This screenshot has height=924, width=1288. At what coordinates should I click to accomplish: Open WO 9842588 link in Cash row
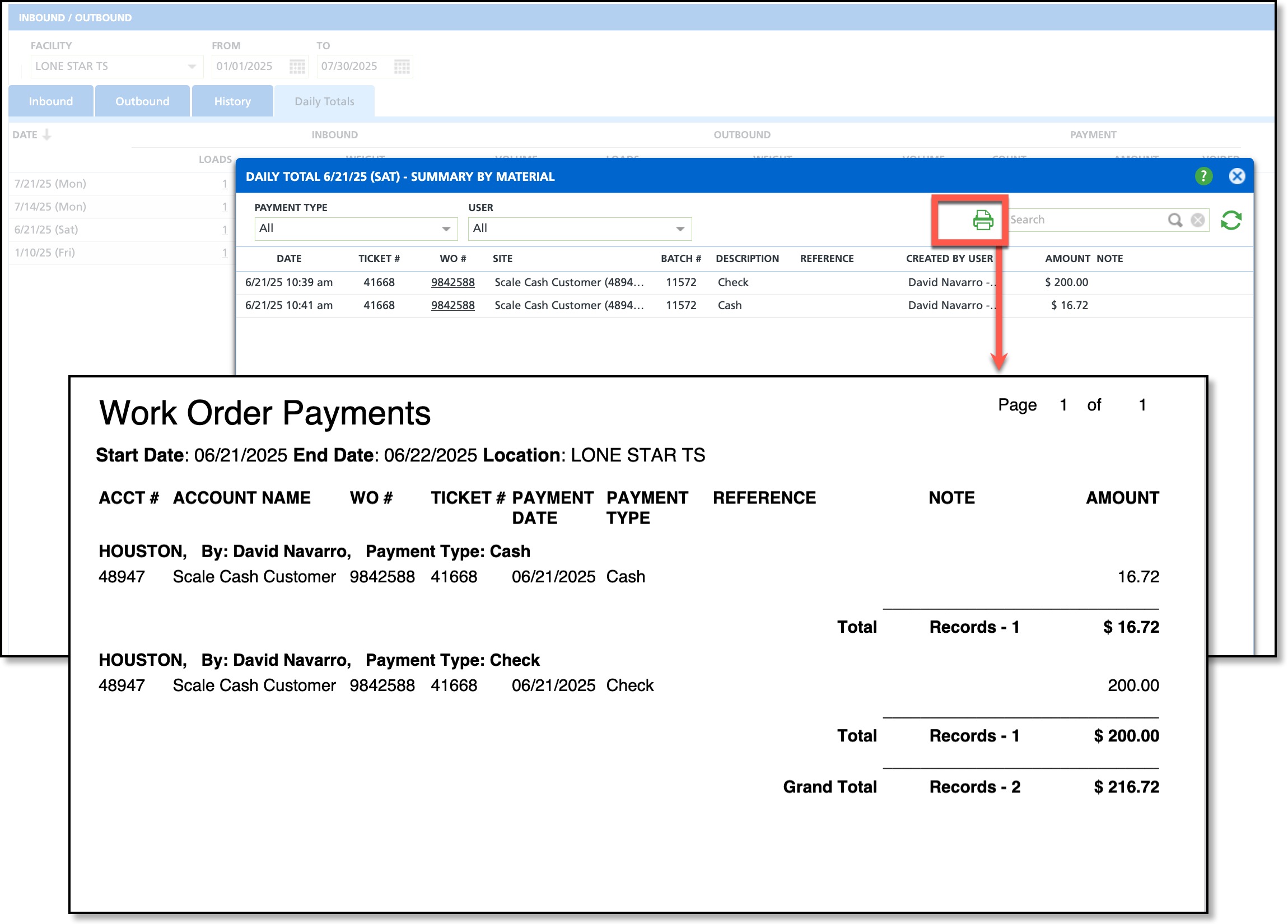(452, 305)
